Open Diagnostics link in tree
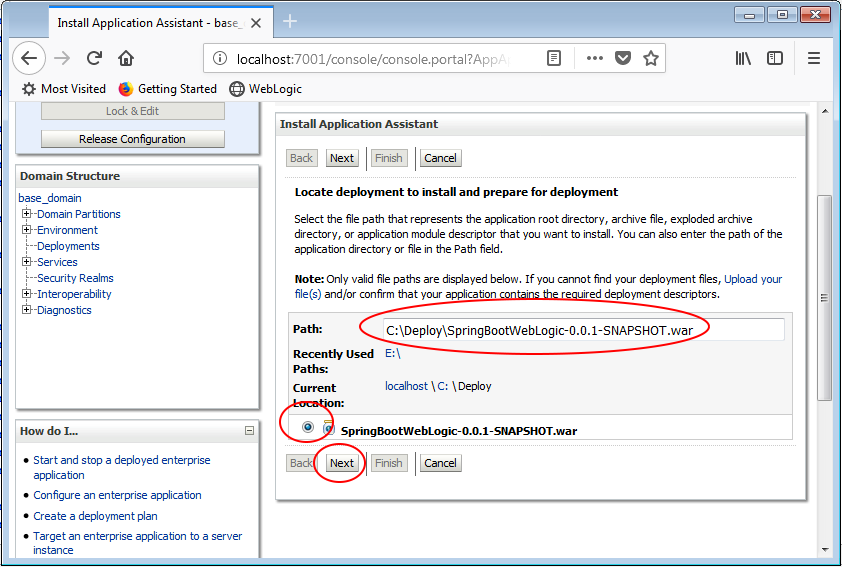 click(64, 310)
